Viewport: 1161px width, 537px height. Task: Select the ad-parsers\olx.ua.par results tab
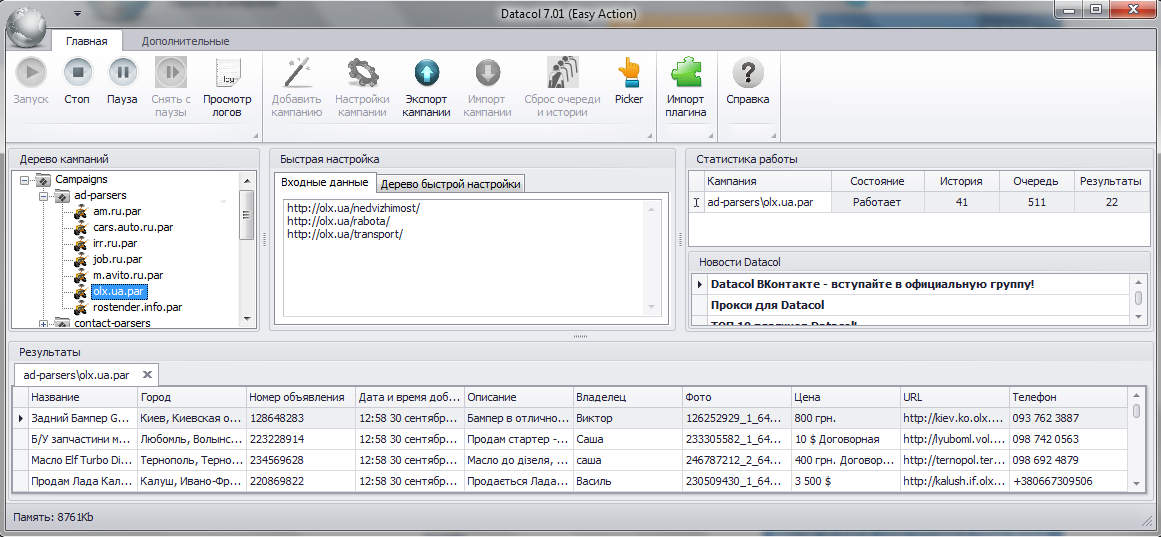(76, 375)
